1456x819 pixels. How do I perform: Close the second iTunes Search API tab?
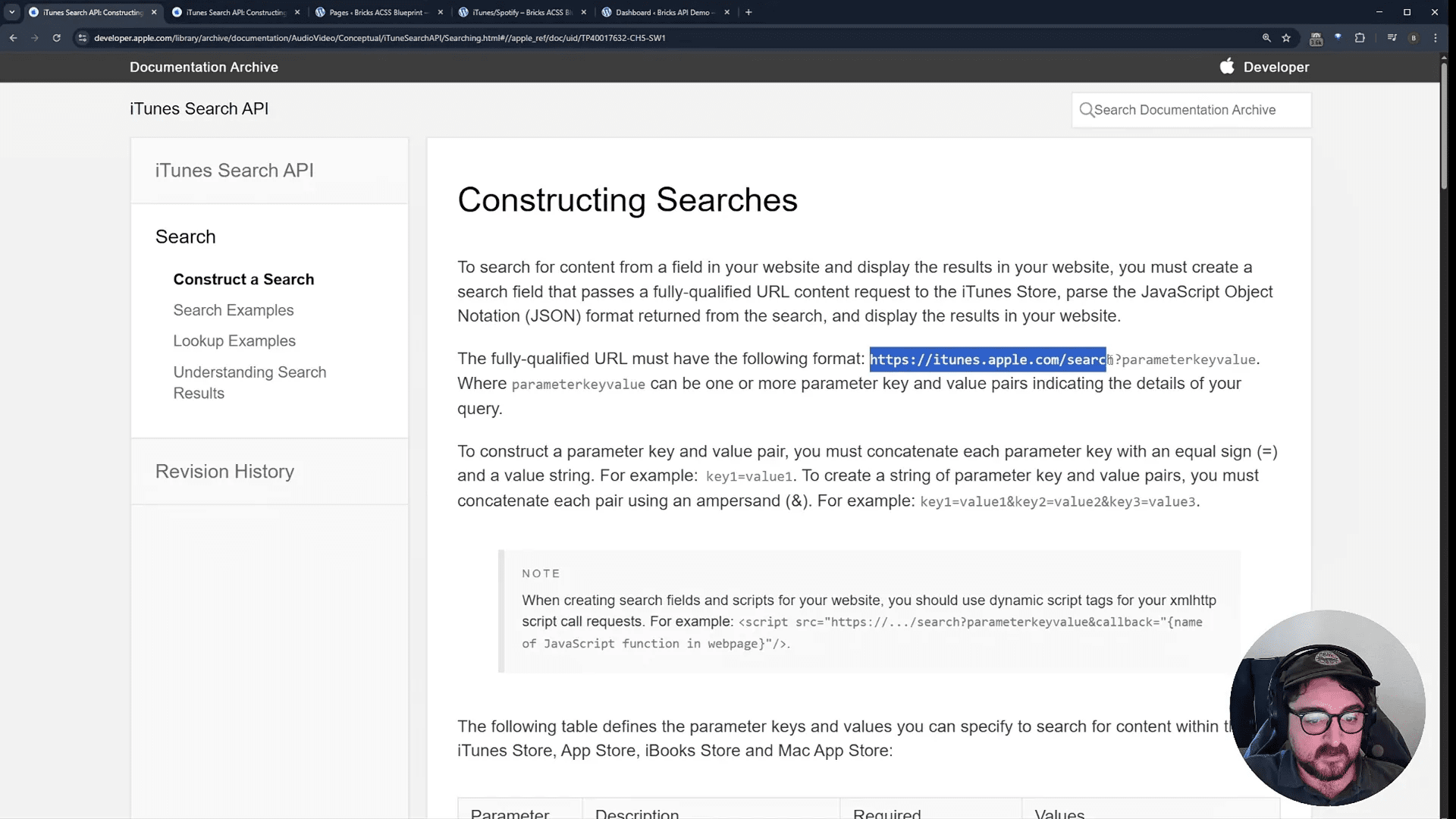pyautogui.click(x=297, y=12)
